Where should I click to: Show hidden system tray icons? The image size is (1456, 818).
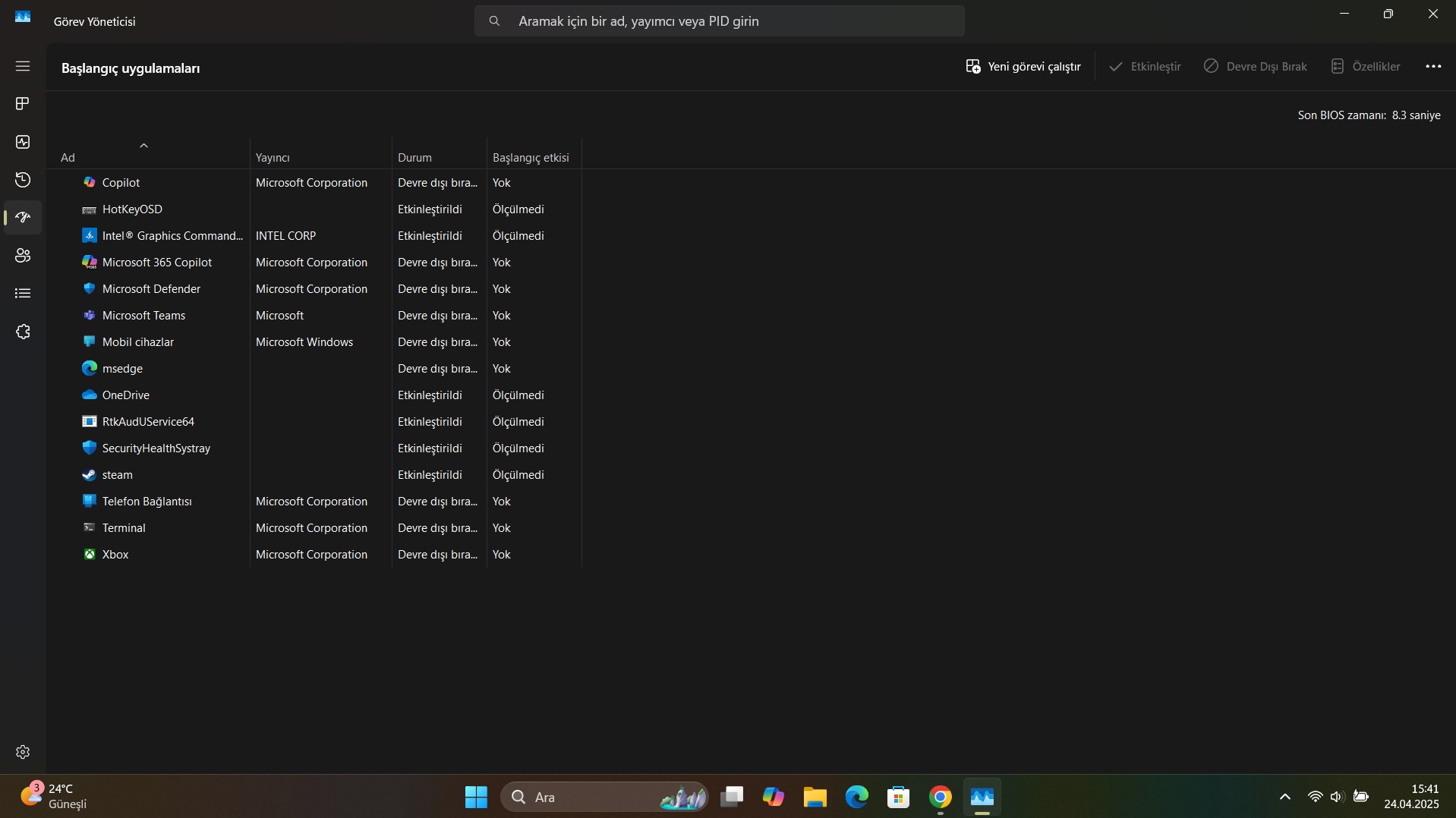pos(1285,797)
